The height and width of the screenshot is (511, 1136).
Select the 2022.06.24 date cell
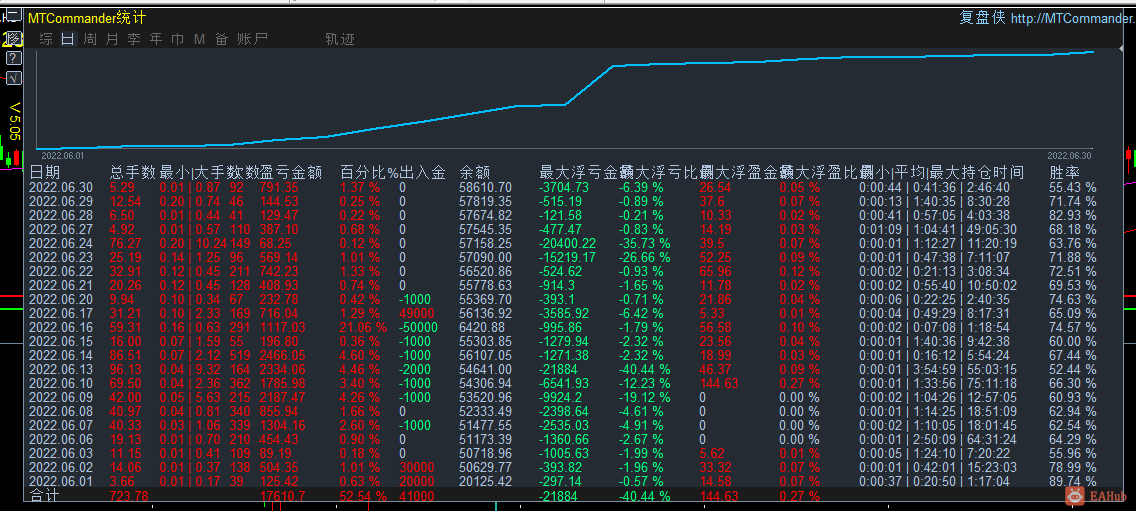tap(61, 243)
